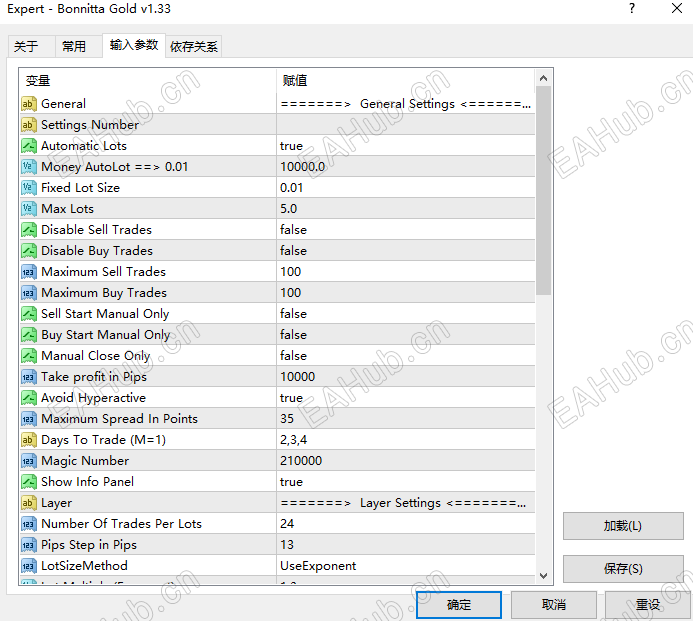Viewport: 693px width, 621px height.
Task: Click the bool icon beside Show Info Panel
Action: 29,482
